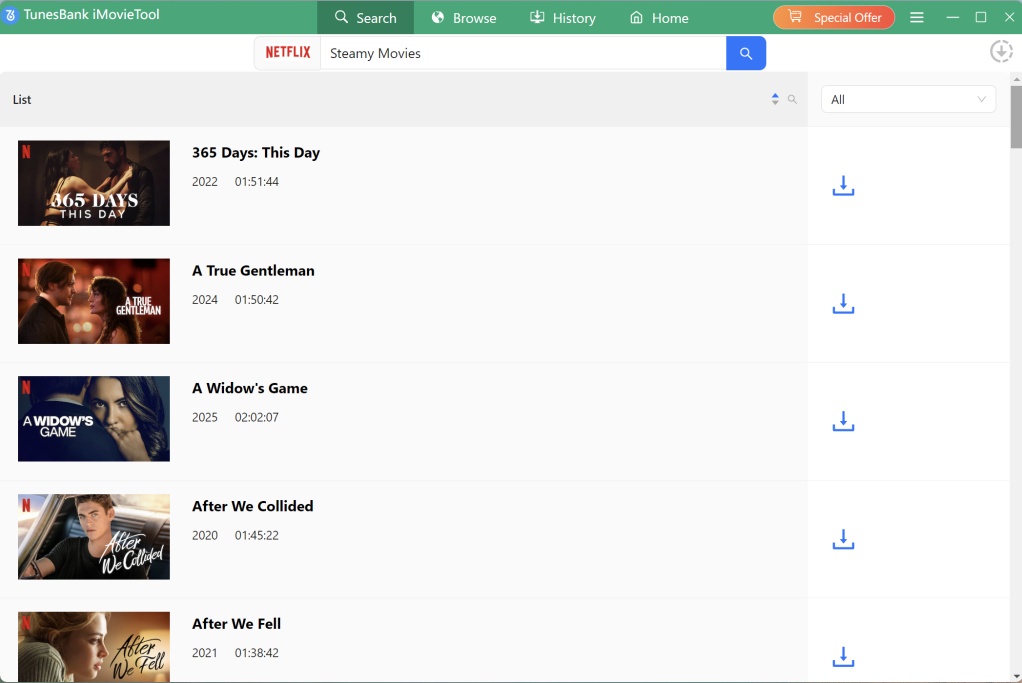Download the movie A True Gentleman

tap(843, 303)
